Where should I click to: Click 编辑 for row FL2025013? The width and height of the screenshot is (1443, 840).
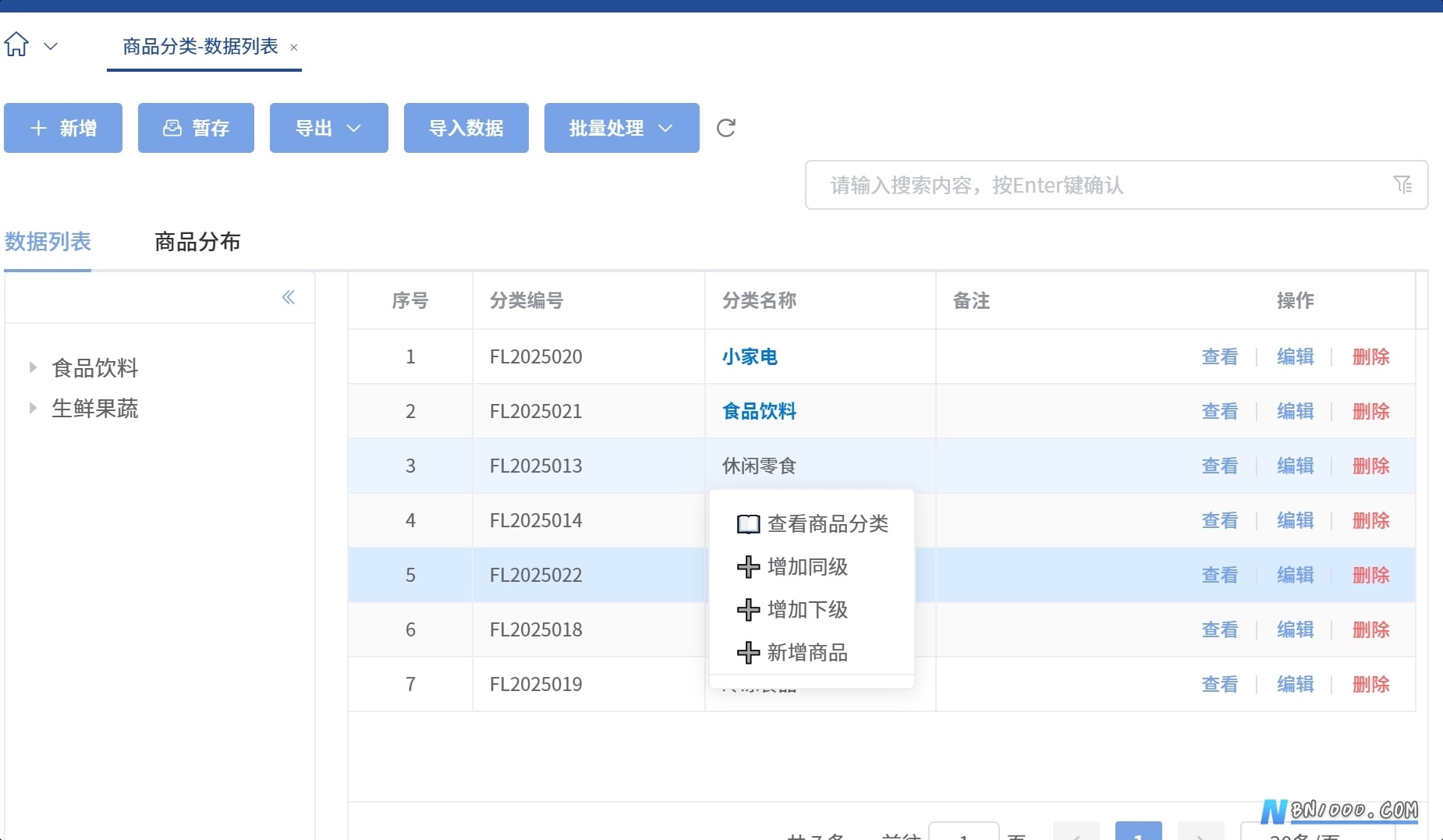1296,466
